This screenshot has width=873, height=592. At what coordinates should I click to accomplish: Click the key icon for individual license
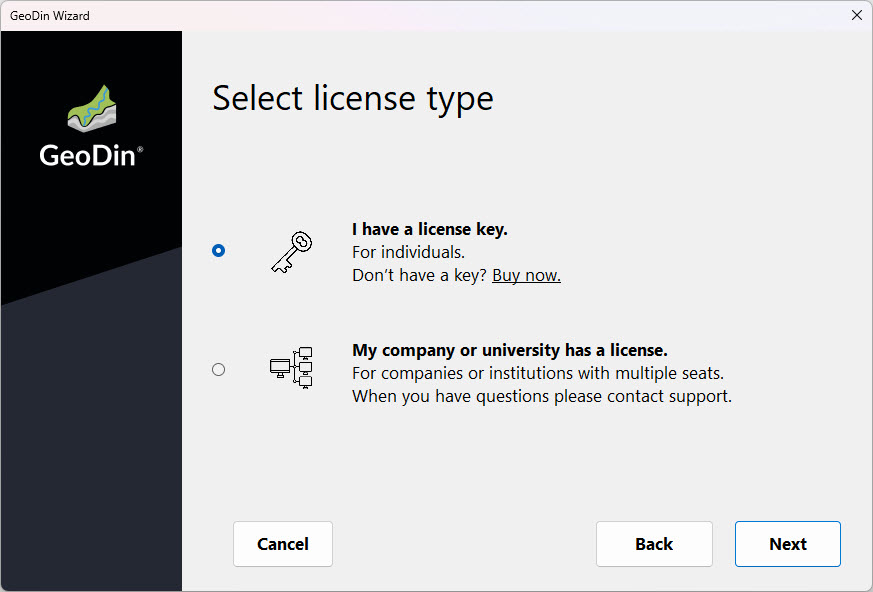[291, 251]
